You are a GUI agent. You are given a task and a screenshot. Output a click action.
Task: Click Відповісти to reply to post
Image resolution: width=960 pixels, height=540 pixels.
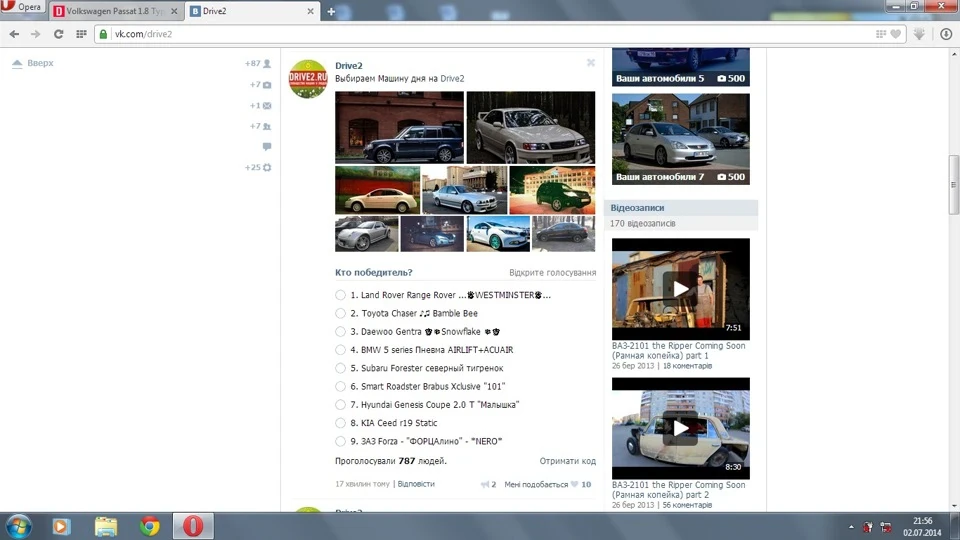(x=416, y=484)
